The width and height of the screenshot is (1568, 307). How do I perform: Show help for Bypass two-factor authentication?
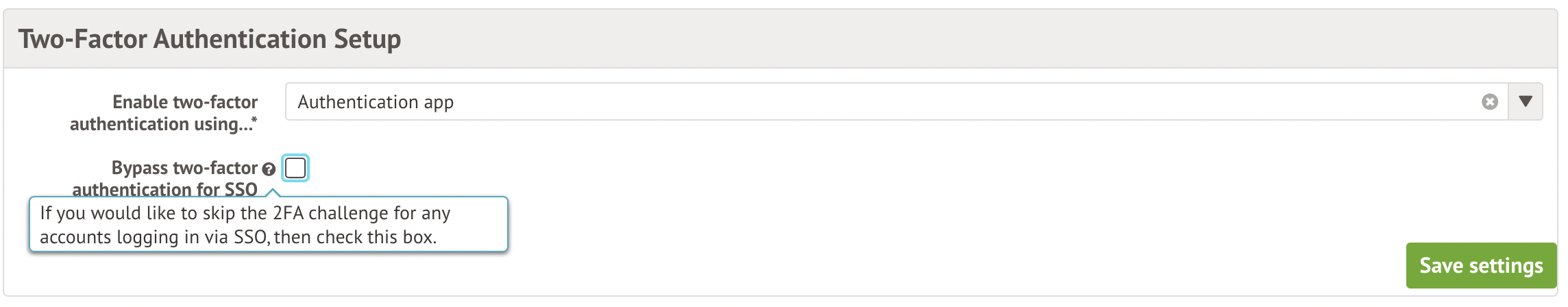click(x=269, y=169)
